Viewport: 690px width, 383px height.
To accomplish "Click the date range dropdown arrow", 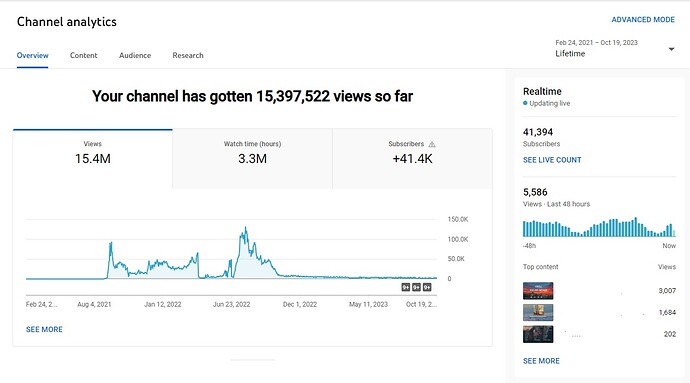I will (x=671, y=49).
